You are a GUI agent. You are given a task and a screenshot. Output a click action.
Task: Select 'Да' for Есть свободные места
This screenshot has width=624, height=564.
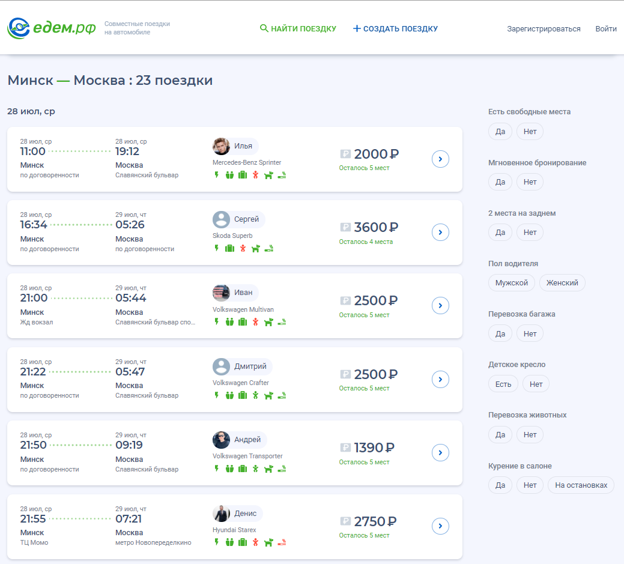point(500,132)
